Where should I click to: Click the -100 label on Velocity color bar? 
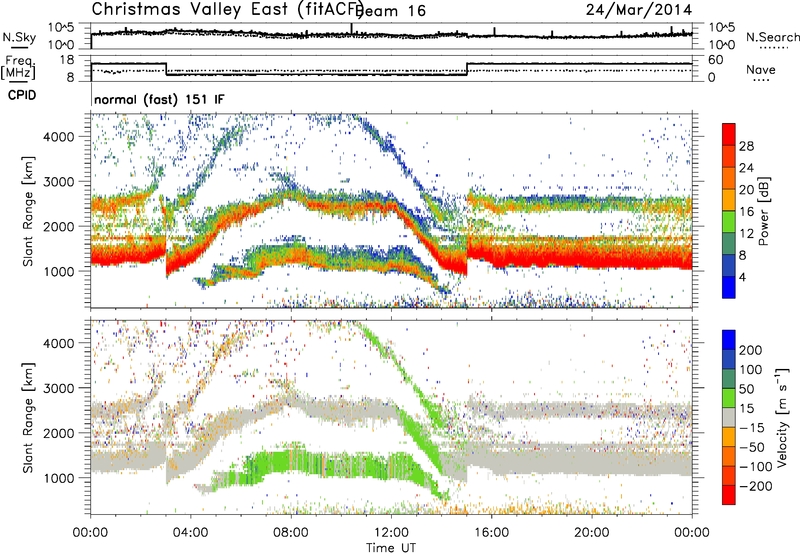tap(755, 467)
